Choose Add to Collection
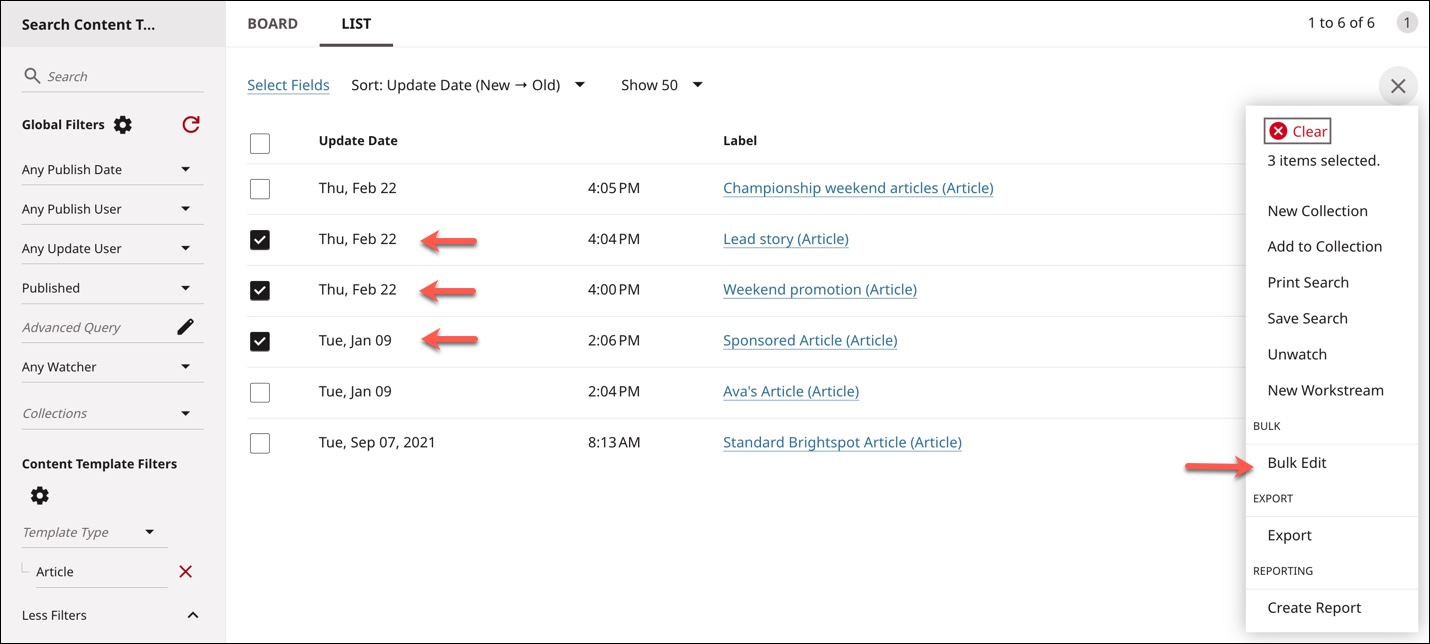Image resolution: width=1430 pixels, height=644 pixels. coord(1324,247)
